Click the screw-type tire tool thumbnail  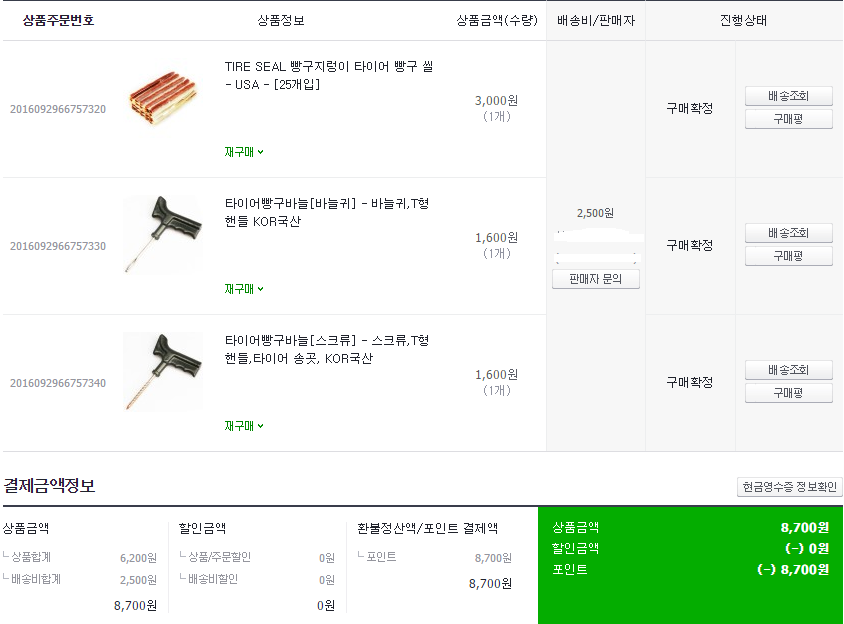[161, 372]
